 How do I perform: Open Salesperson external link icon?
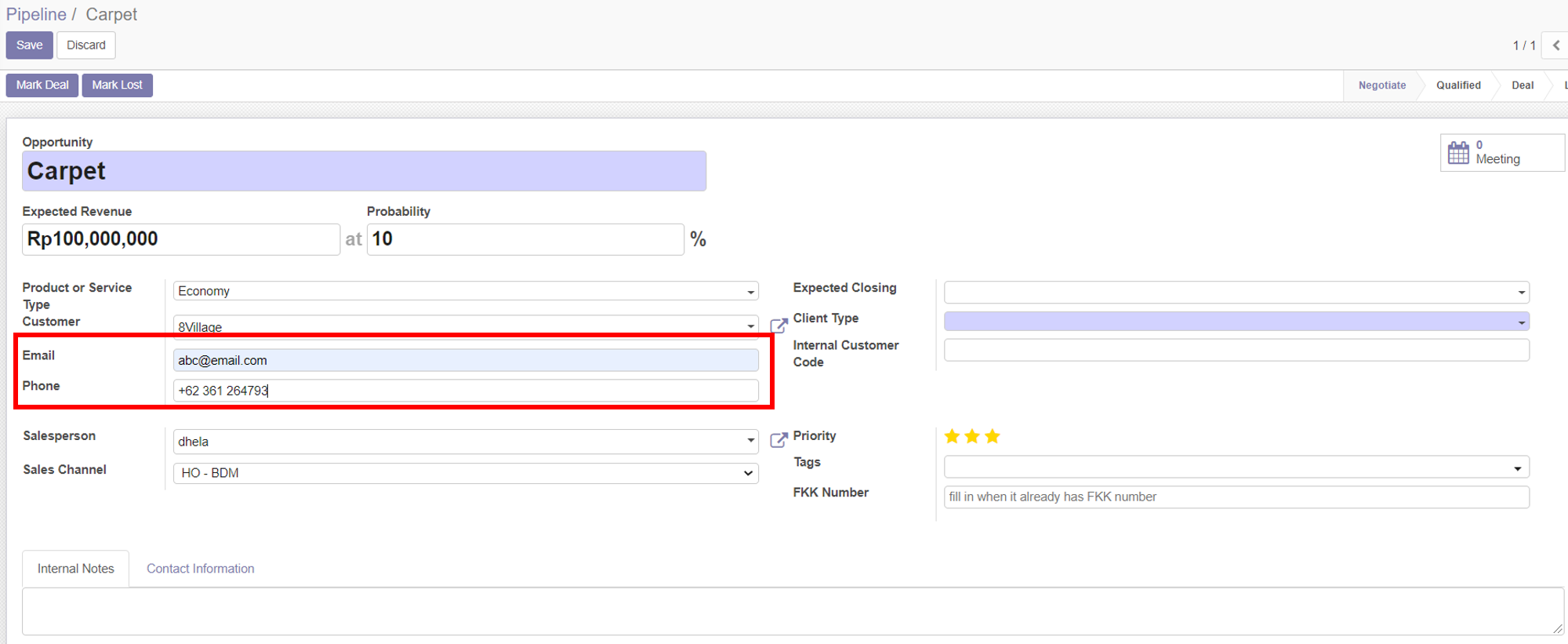click(x=779, y=439)
